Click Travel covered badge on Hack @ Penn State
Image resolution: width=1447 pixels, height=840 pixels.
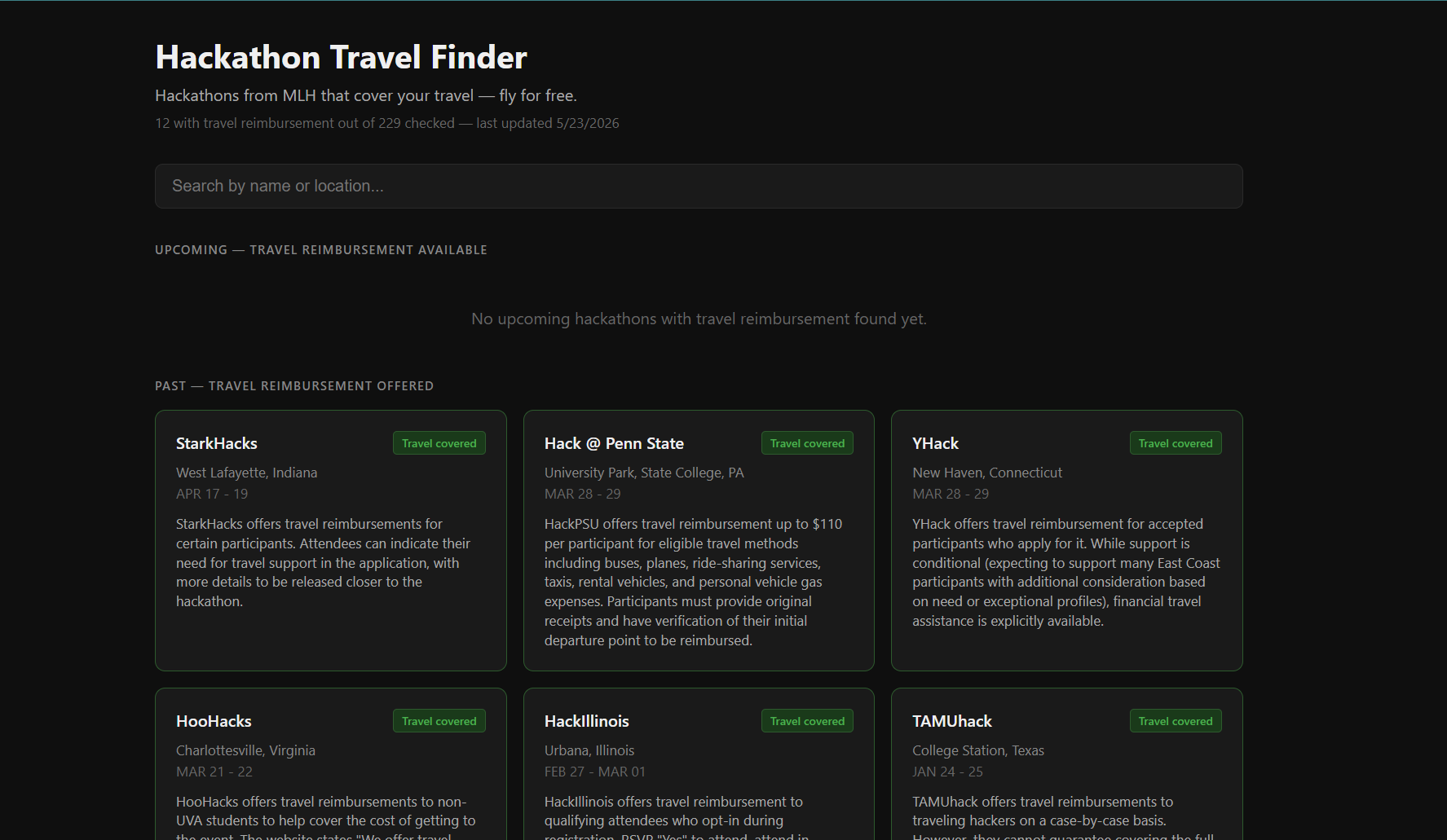807,443
